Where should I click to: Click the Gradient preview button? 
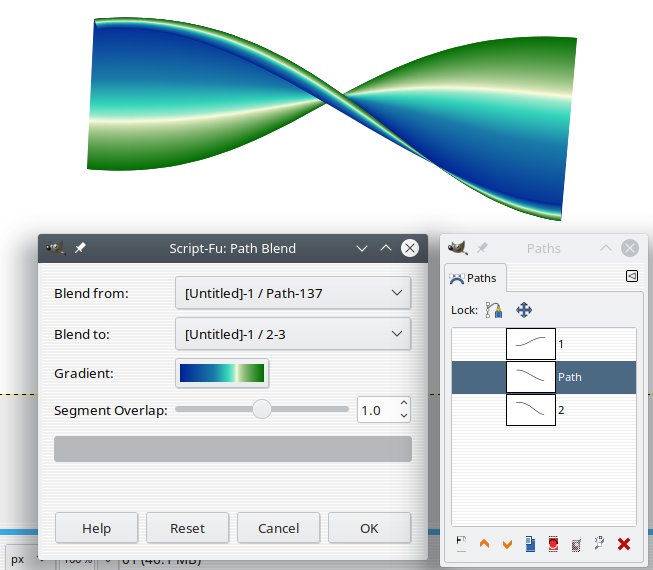[x=222, y=373]
